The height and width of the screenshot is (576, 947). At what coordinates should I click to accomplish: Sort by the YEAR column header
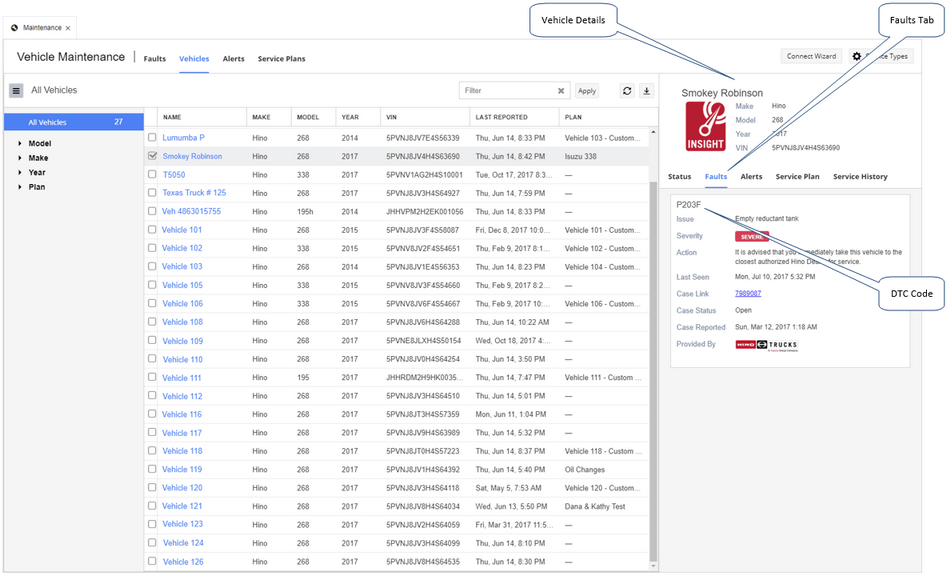(350, 117)
